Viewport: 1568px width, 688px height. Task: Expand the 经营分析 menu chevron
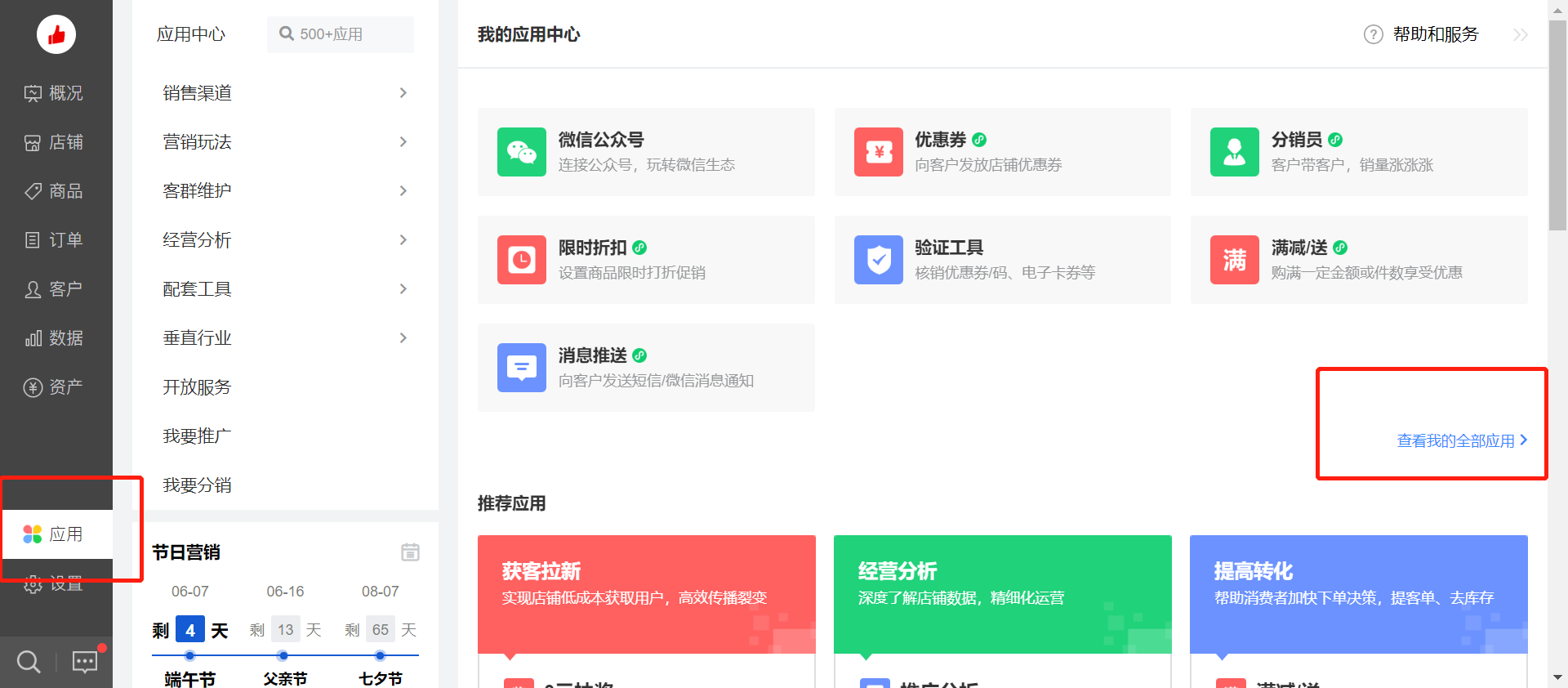click(403, 240)
